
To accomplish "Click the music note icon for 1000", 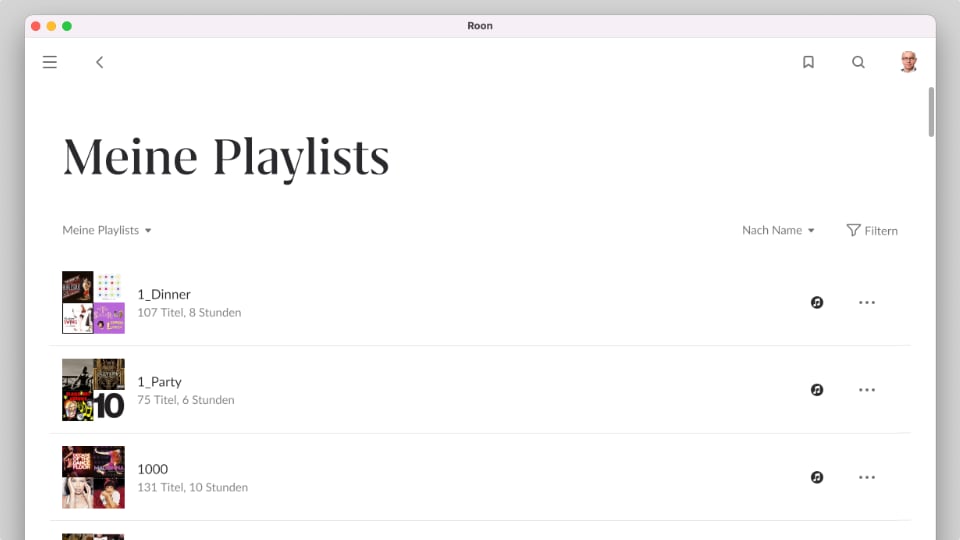I will point(817,477).
